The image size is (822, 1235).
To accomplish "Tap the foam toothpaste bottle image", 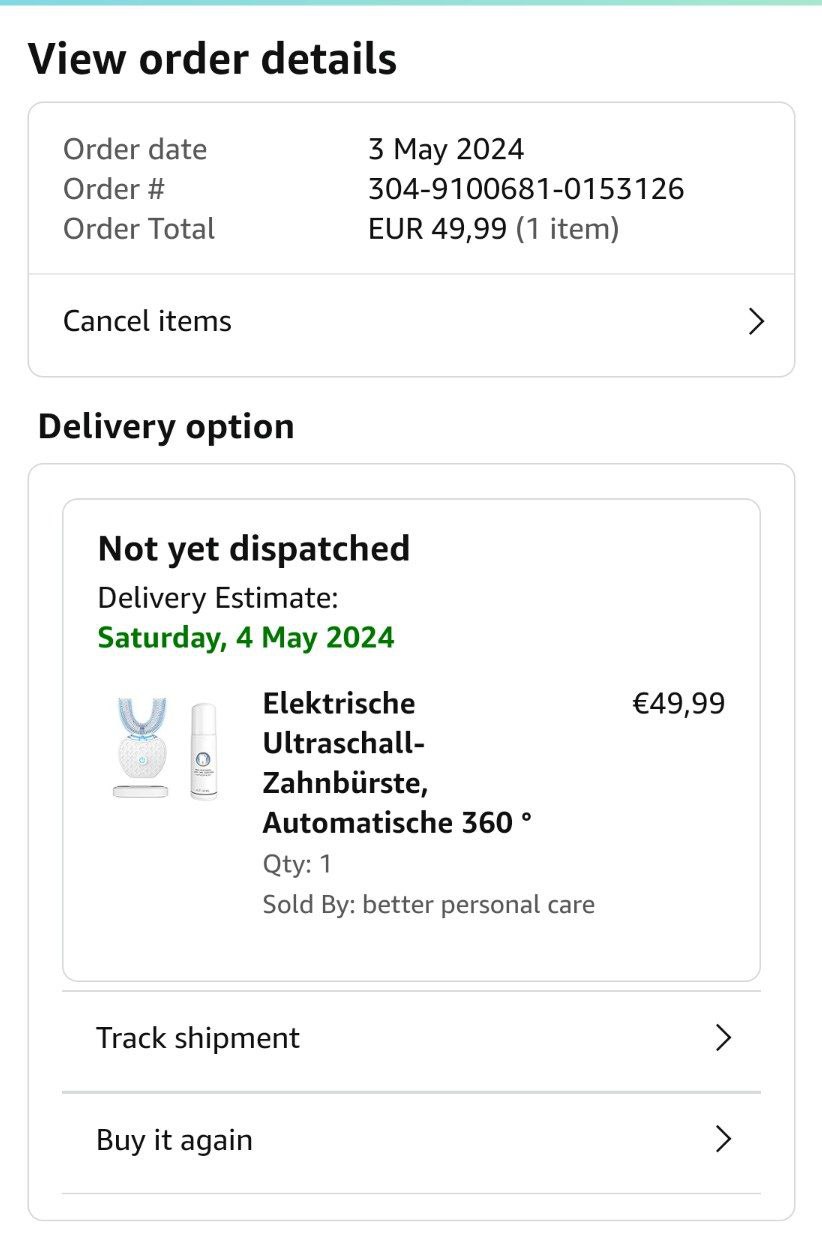I will 203,750.
